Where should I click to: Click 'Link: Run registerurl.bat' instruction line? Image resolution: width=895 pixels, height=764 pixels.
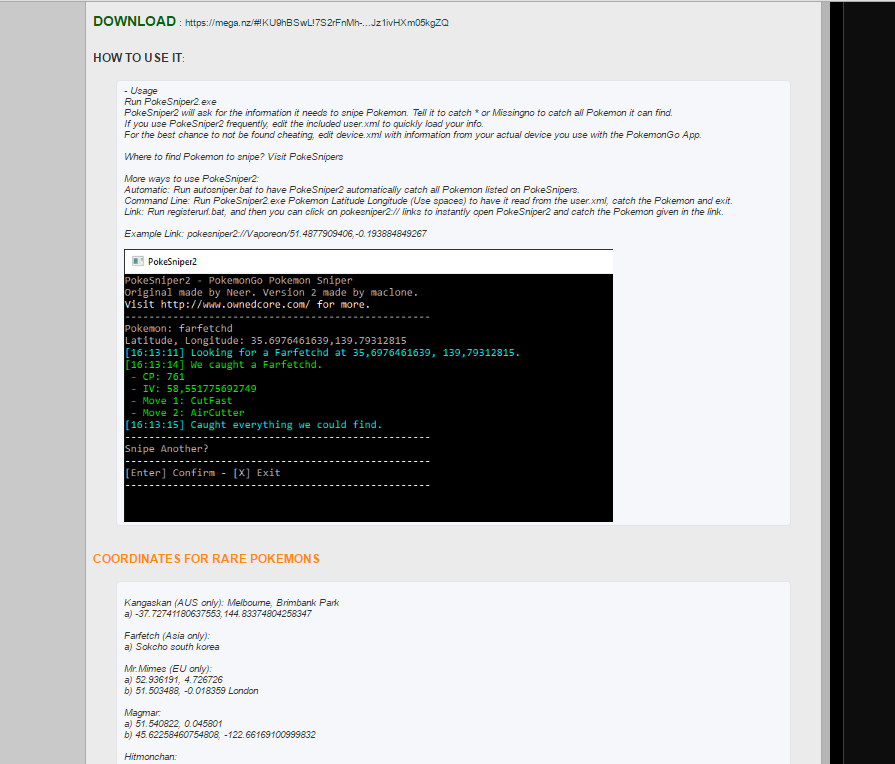[424, 212]
